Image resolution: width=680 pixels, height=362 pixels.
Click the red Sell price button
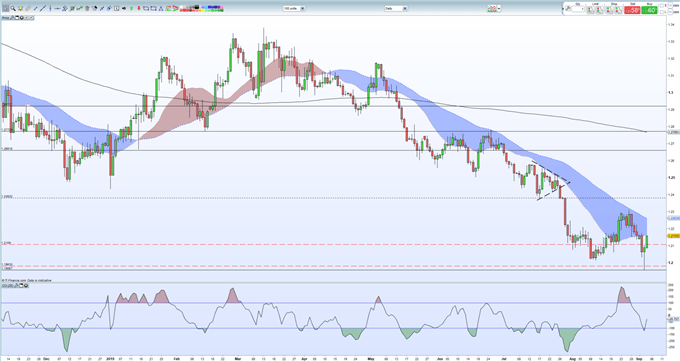tap(632, 10)
